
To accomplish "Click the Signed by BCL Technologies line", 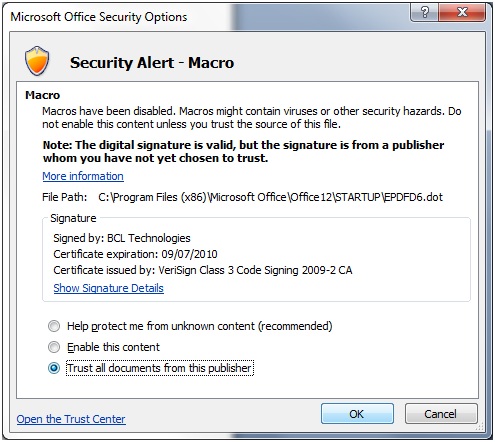I will click(122, 238).
